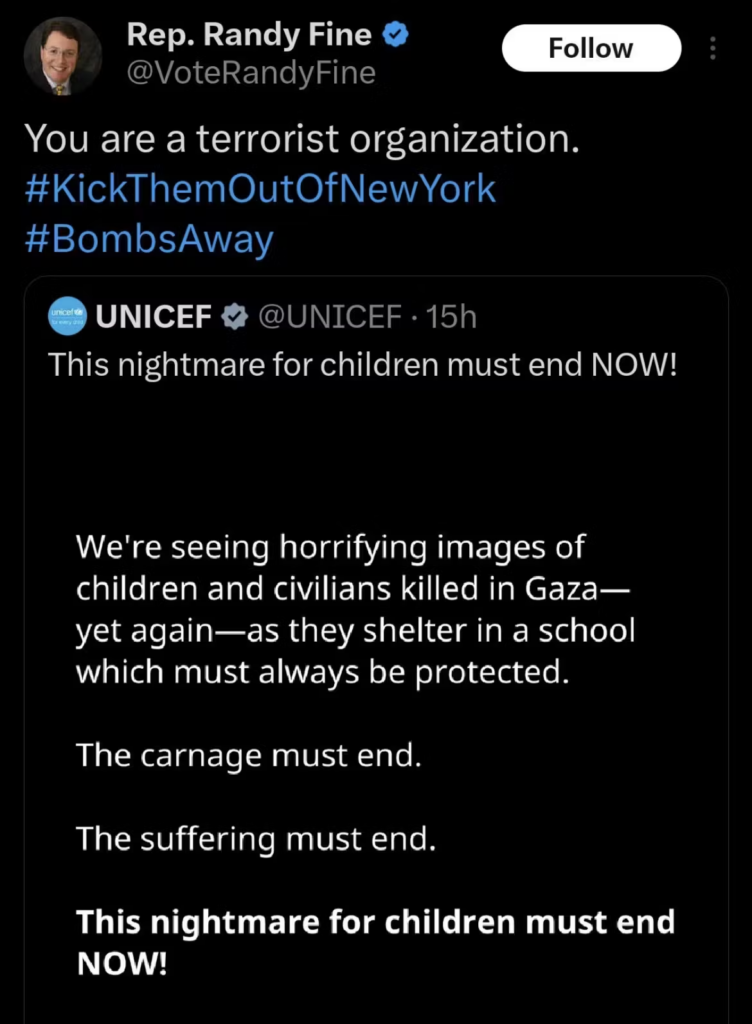Click the verified badge beside Rep. Randy Fine
Screen dimensions: 752x1024
coord(397,35)
